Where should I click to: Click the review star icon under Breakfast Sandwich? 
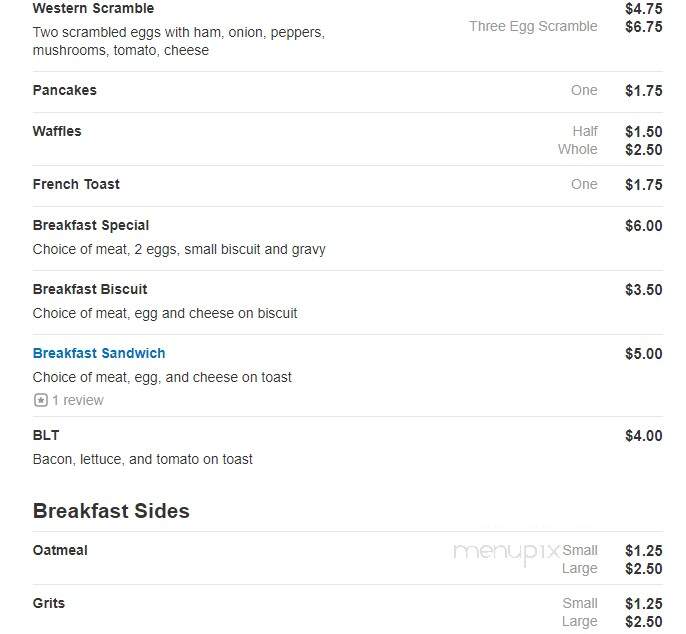click(x=41, y=400)
